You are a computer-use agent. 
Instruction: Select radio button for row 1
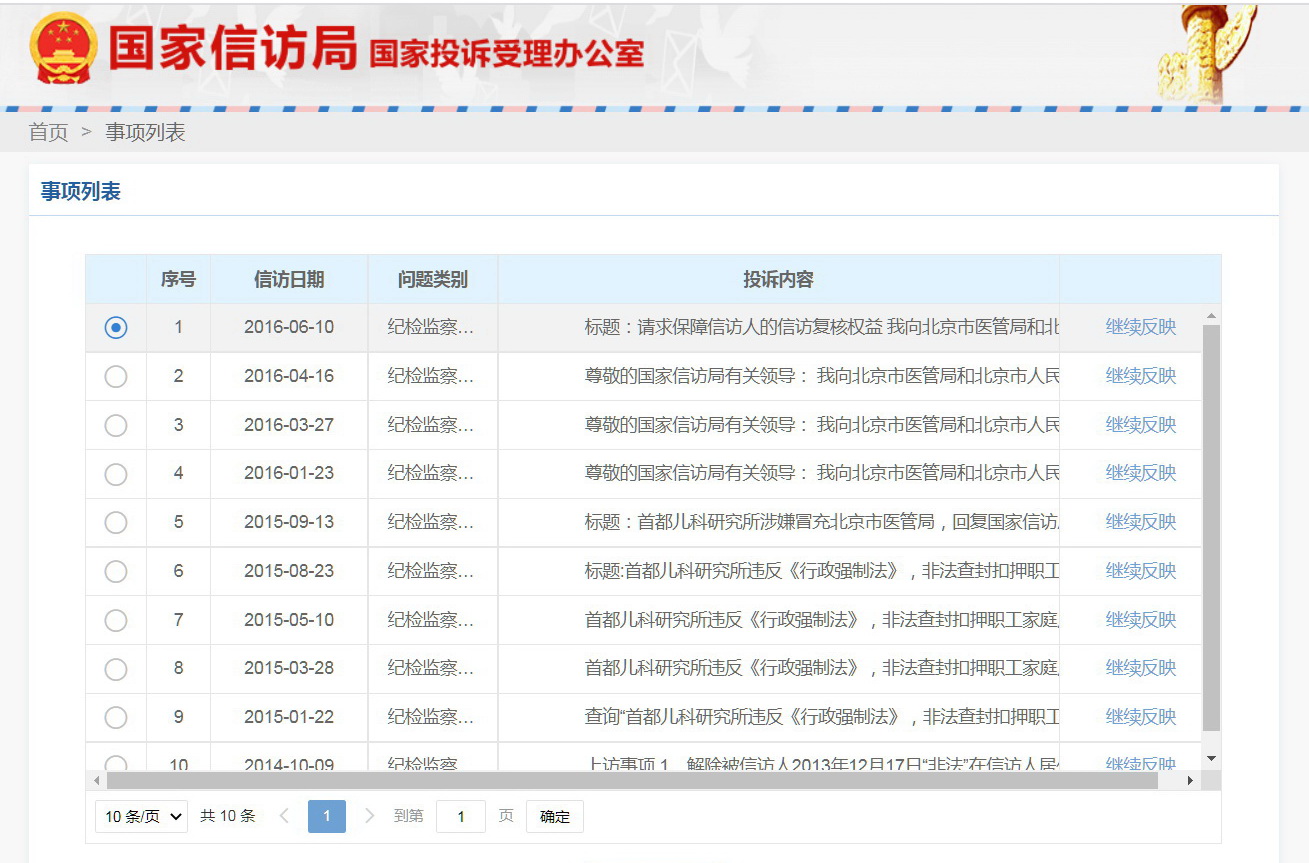click(116, 327)
